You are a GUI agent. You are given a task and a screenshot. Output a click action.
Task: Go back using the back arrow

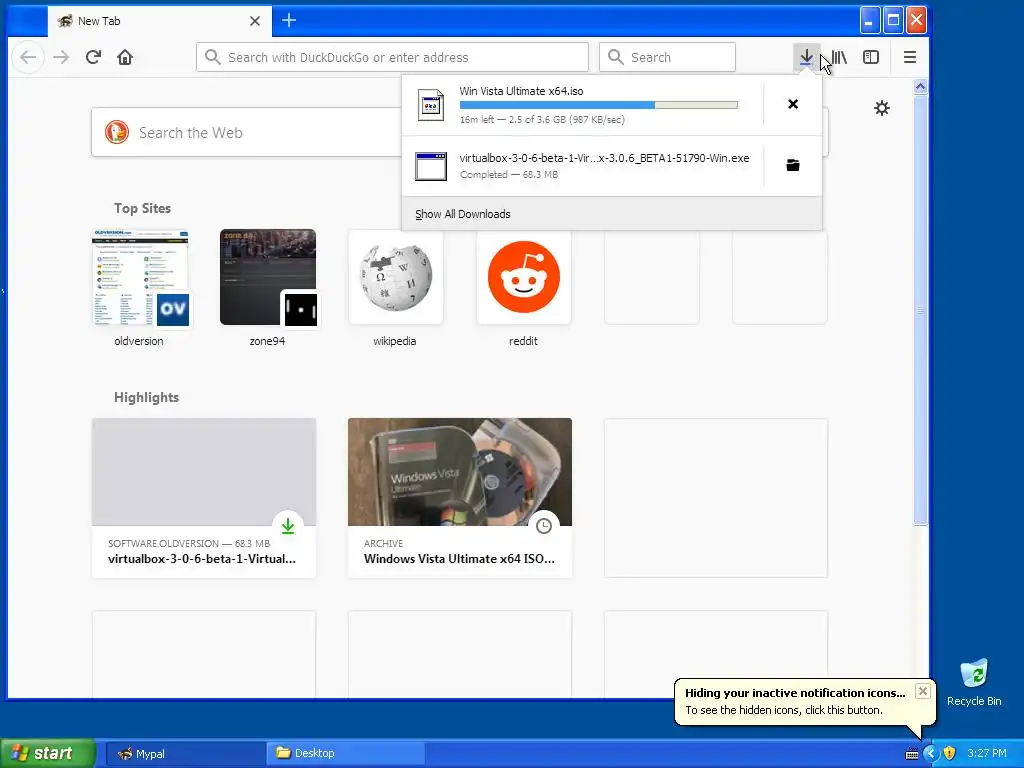pos(28,57)
